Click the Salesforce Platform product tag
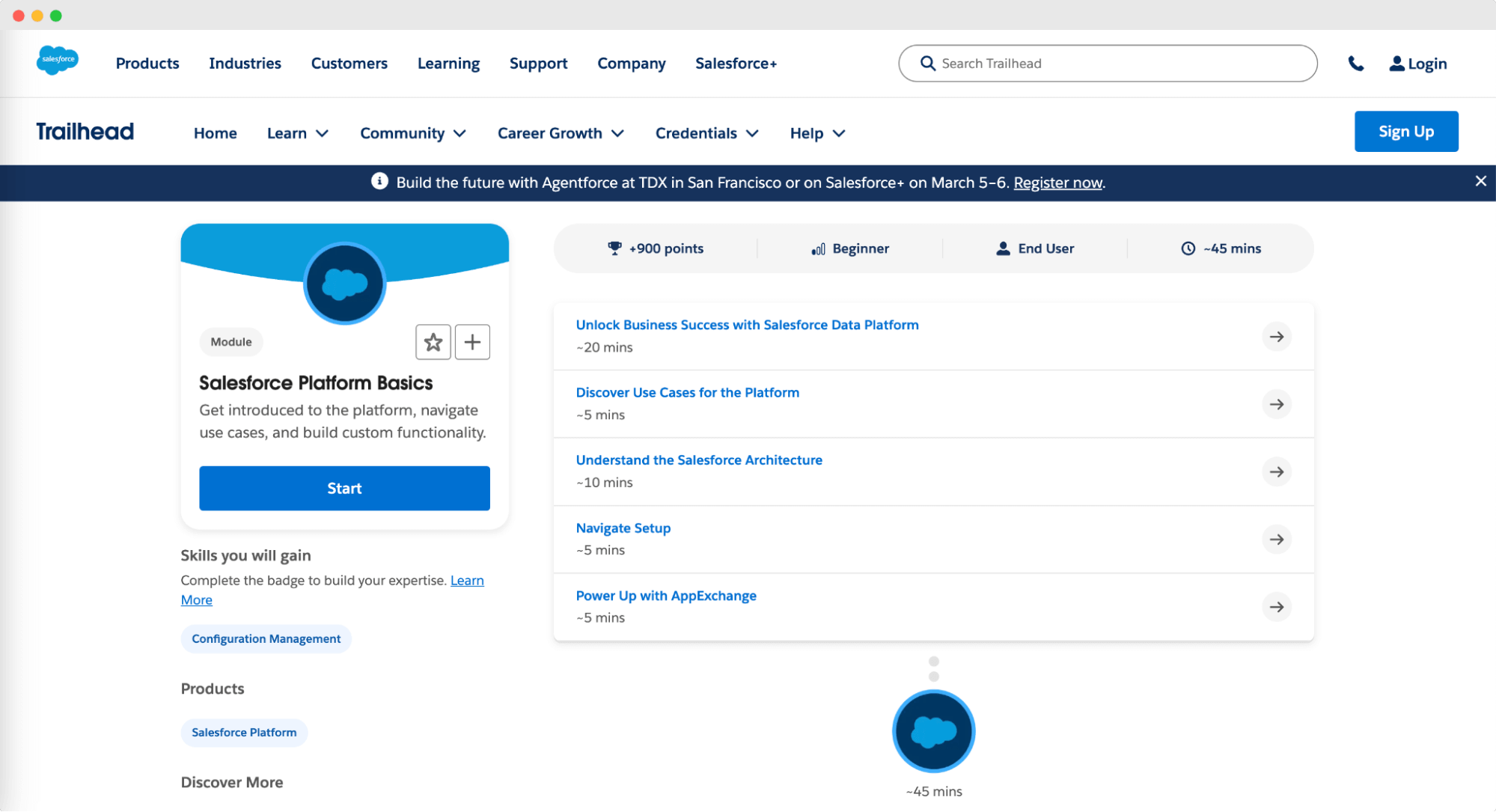This screenshot has width=1496, height=812. (x=244, y=733)
